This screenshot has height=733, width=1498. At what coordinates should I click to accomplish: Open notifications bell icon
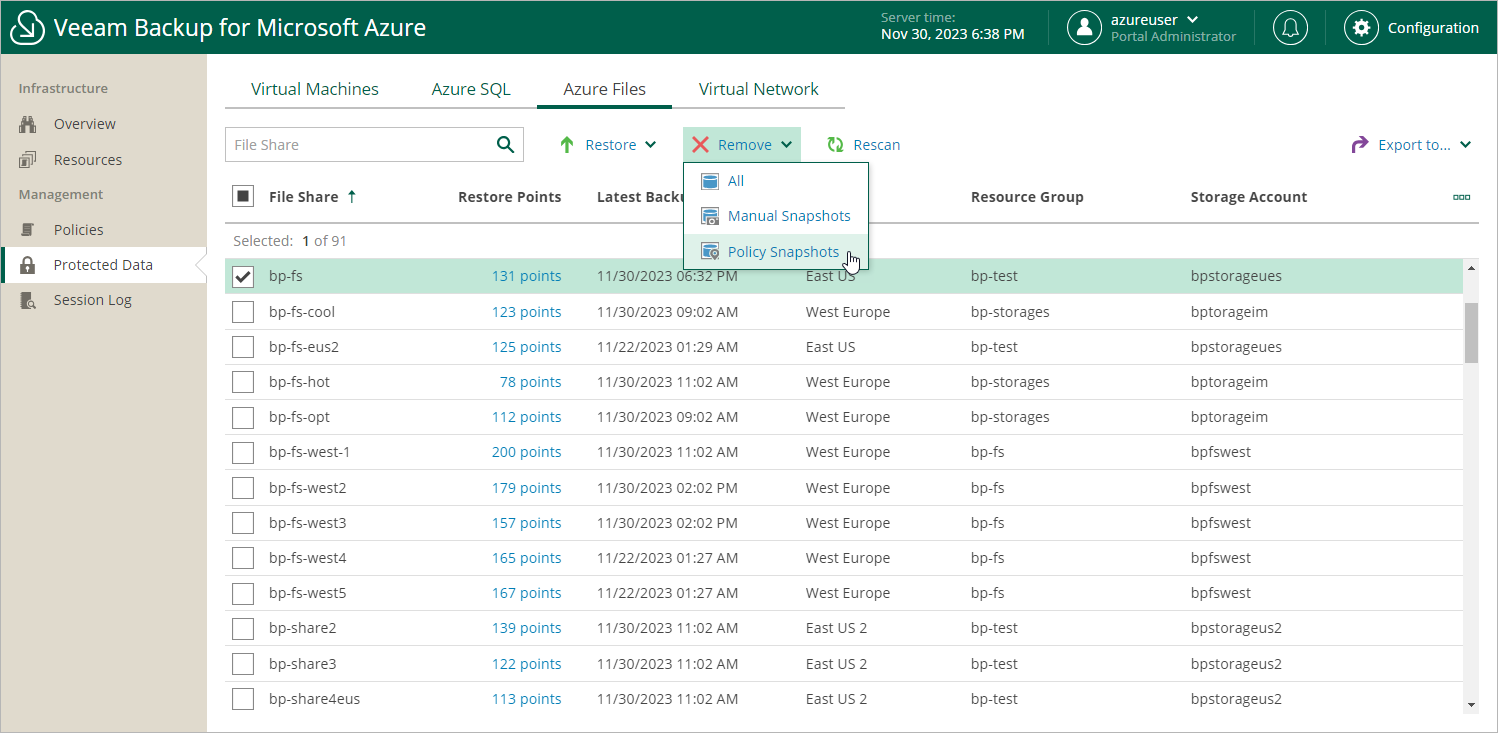(1290, 28)
